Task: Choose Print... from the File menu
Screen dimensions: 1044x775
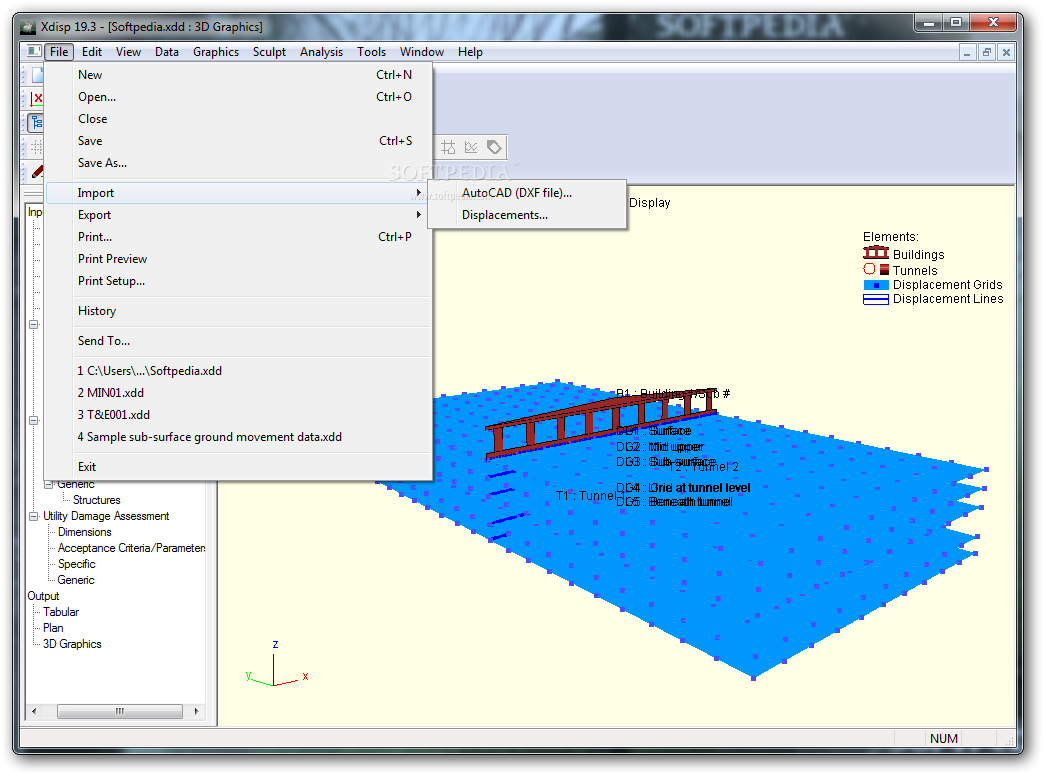Action: [240, 236]
